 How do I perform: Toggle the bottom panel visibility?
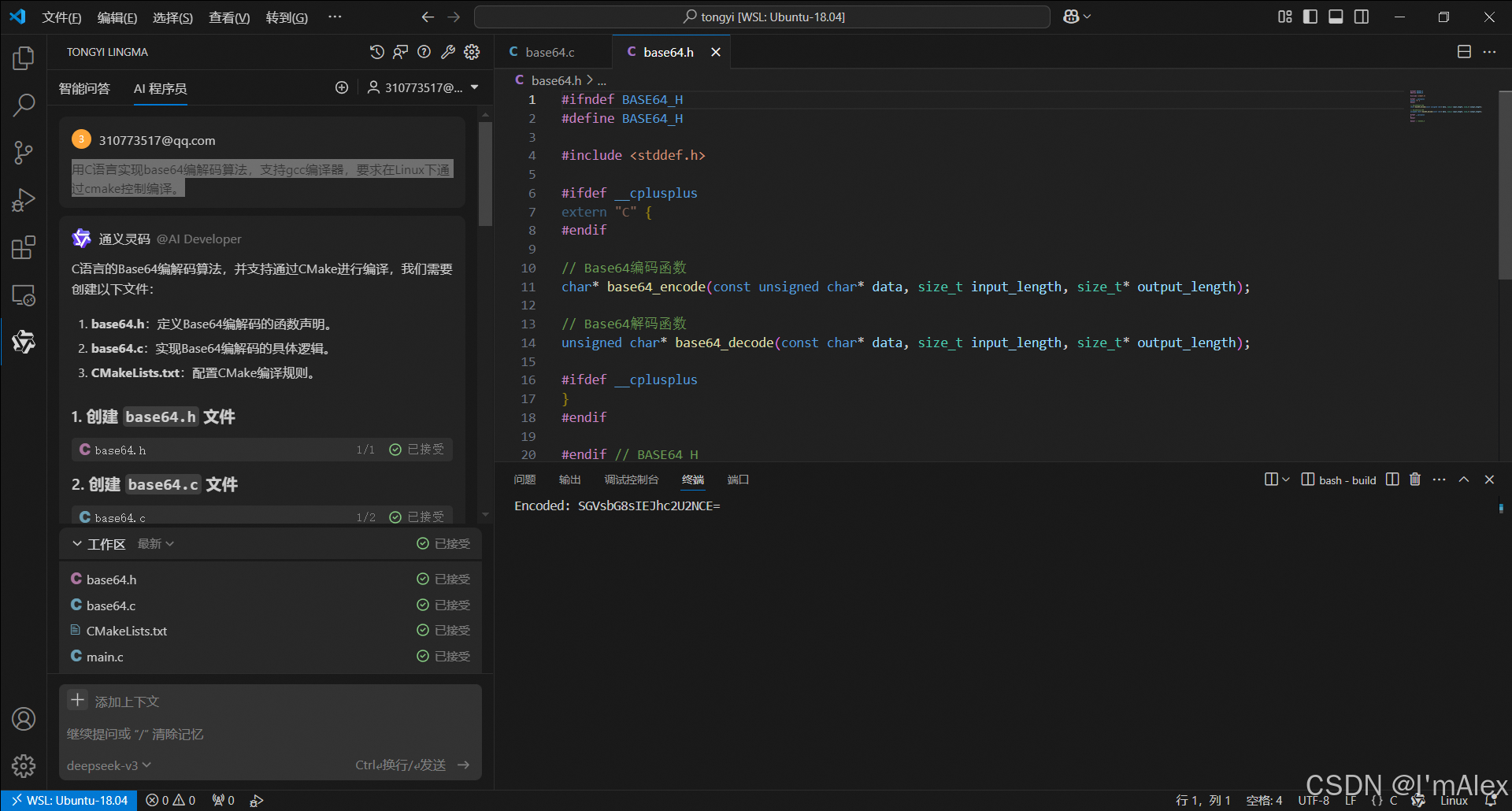(x=1336, y=17)
